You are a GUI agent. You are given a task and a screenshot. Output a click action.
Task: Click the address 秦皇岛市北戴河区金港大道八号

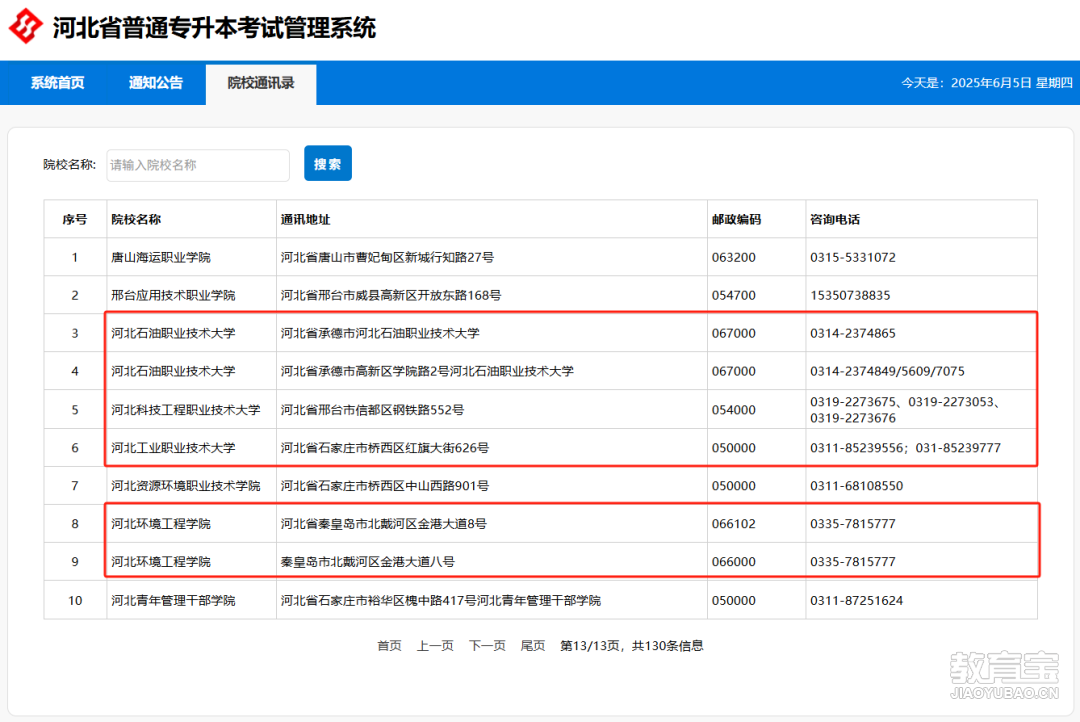pyautogui.click(x=368, y=561)
